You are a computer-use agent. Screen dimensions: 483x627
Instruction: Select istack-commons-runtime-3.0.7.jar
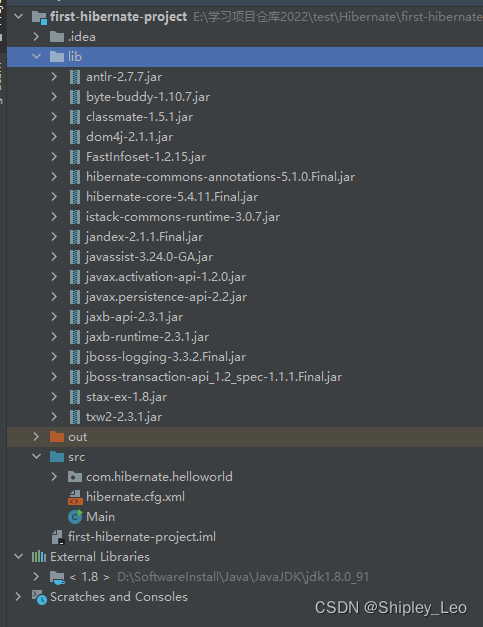click(183, 217)
